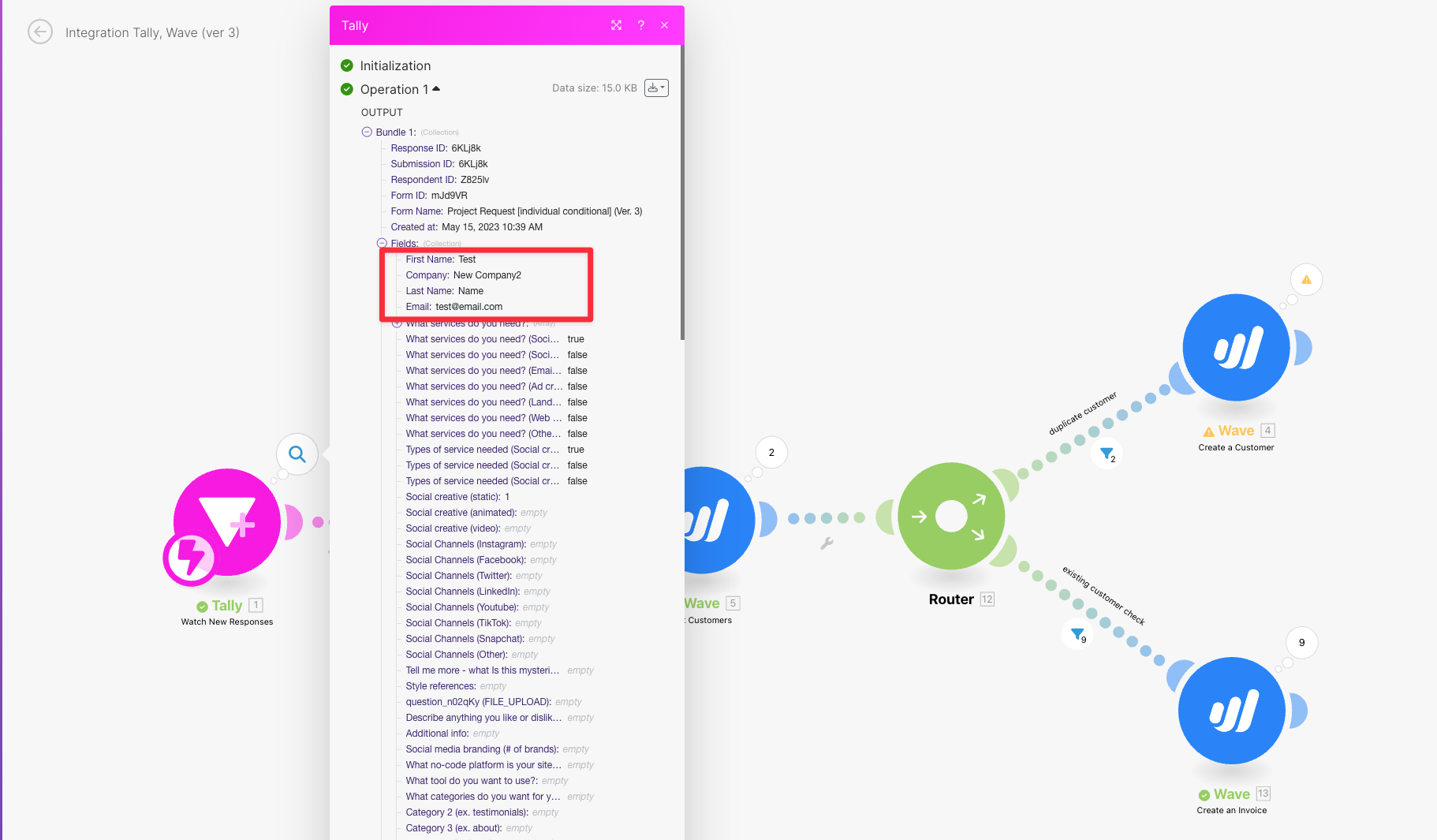Click the Style references row
1437x840 pixels.
tap(457, 686)
